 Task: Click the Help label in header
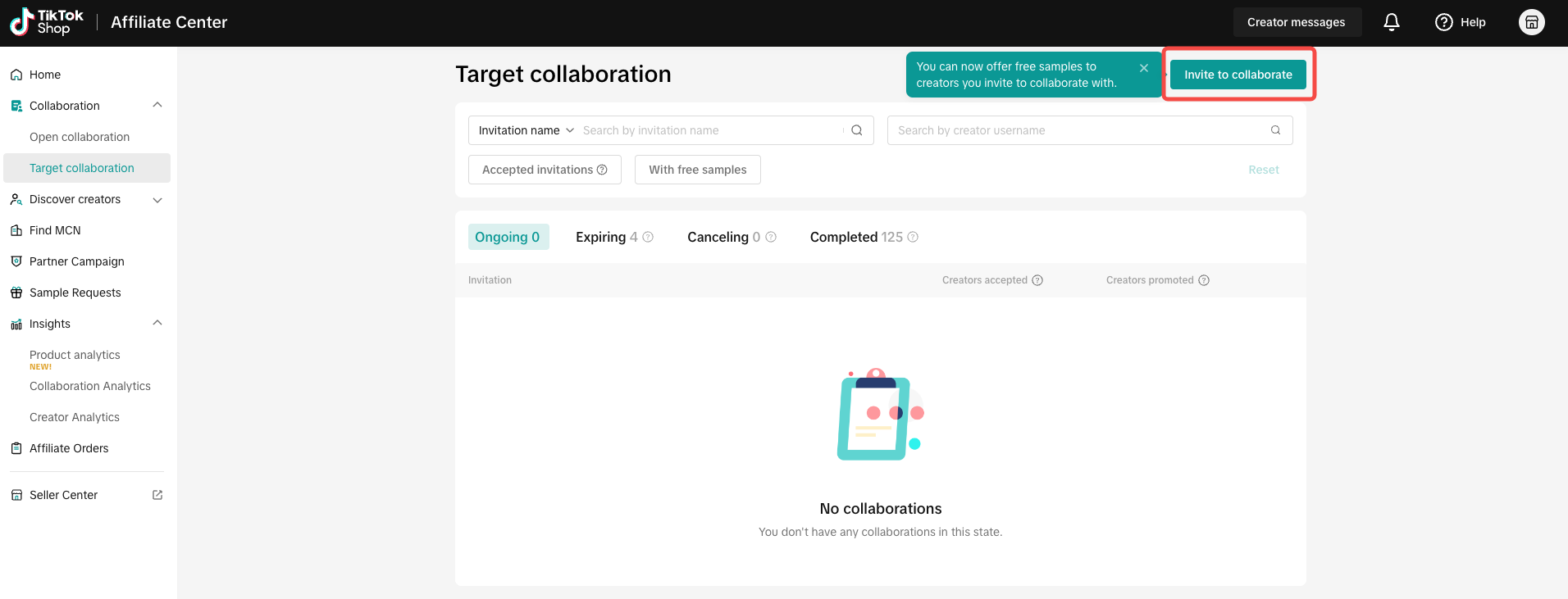click(1473, 22)
